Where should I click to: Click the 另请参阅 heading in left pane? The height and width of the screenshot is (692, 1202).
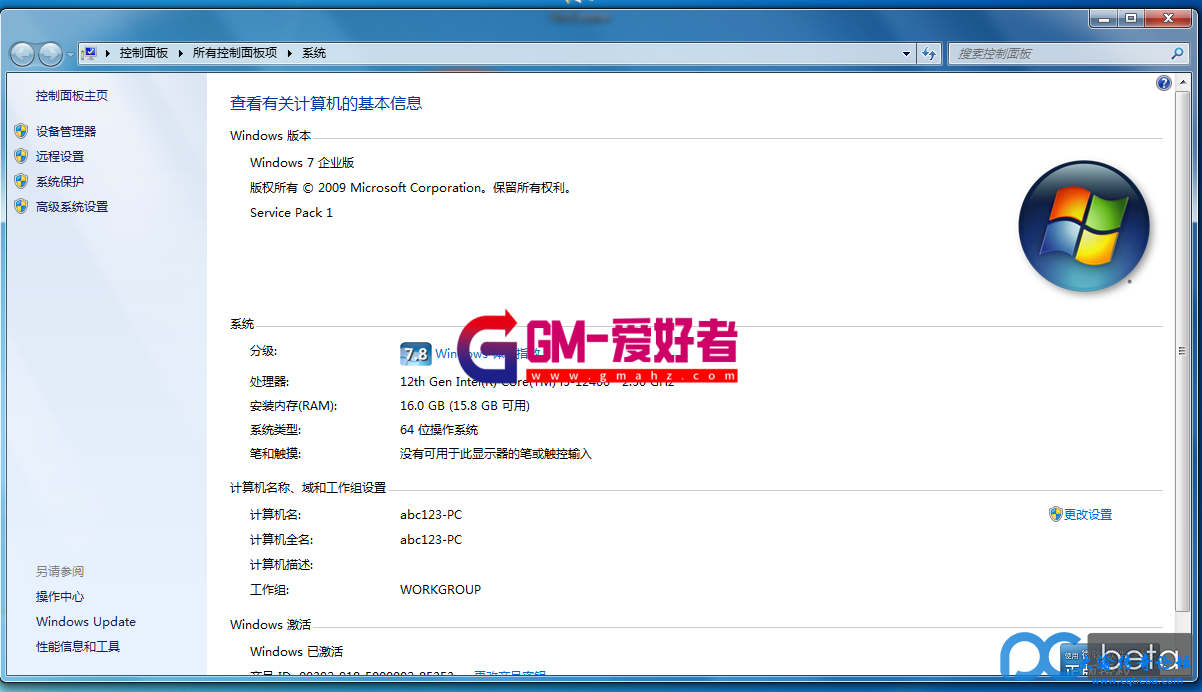point(60,572)
